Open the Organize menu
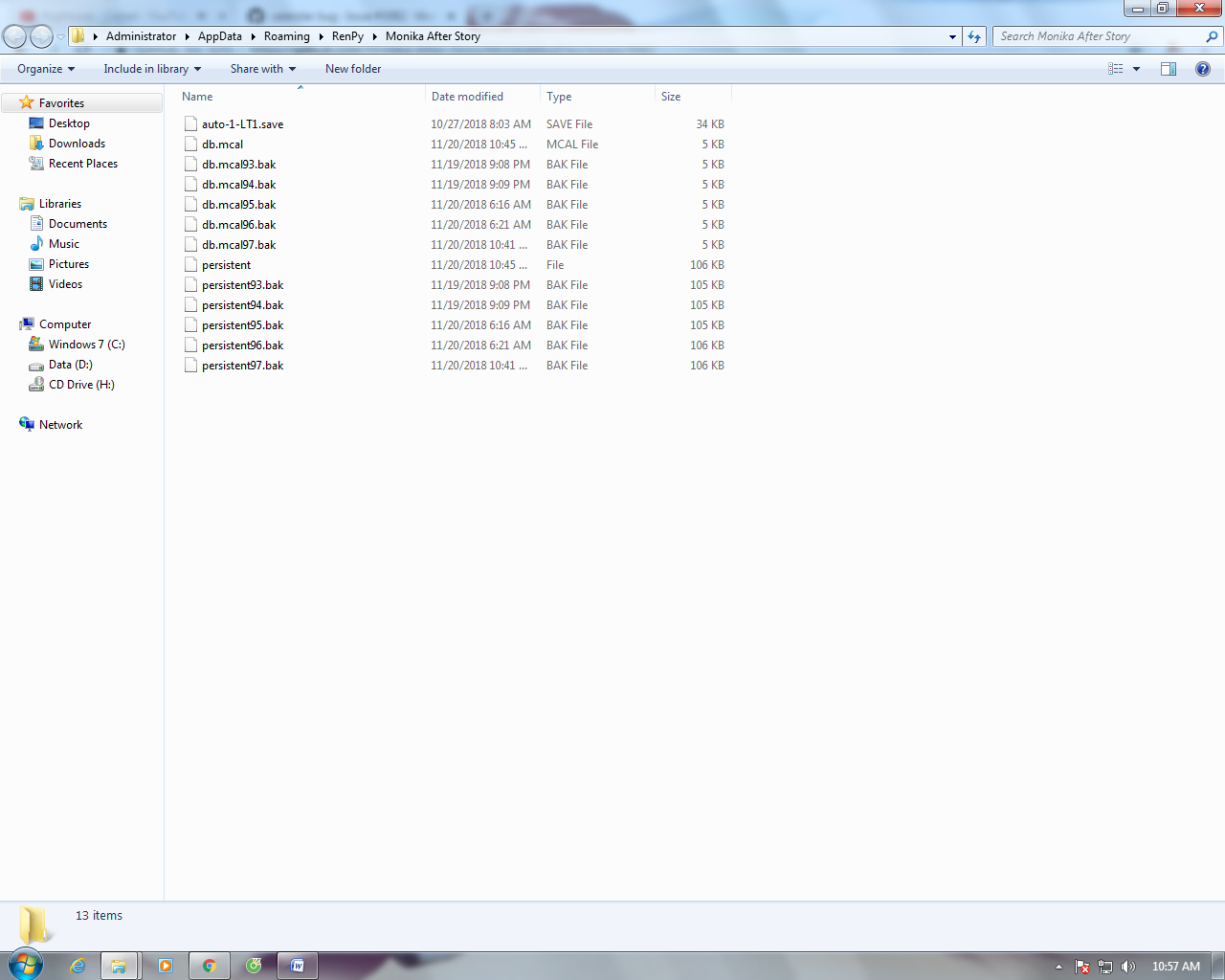The width and height of the screenshot is (1225, 980). pos(46,69)
